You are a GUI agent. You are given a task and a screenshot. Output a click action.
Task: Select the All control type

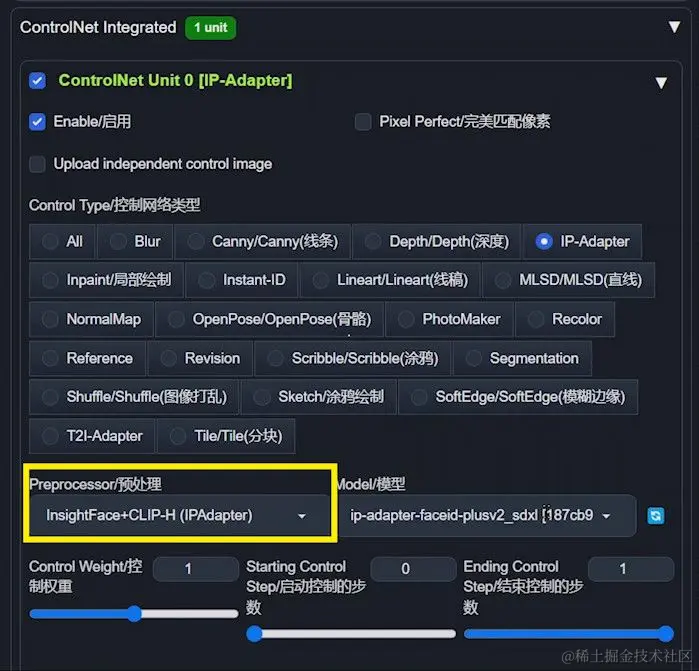[x=62, y=242]
